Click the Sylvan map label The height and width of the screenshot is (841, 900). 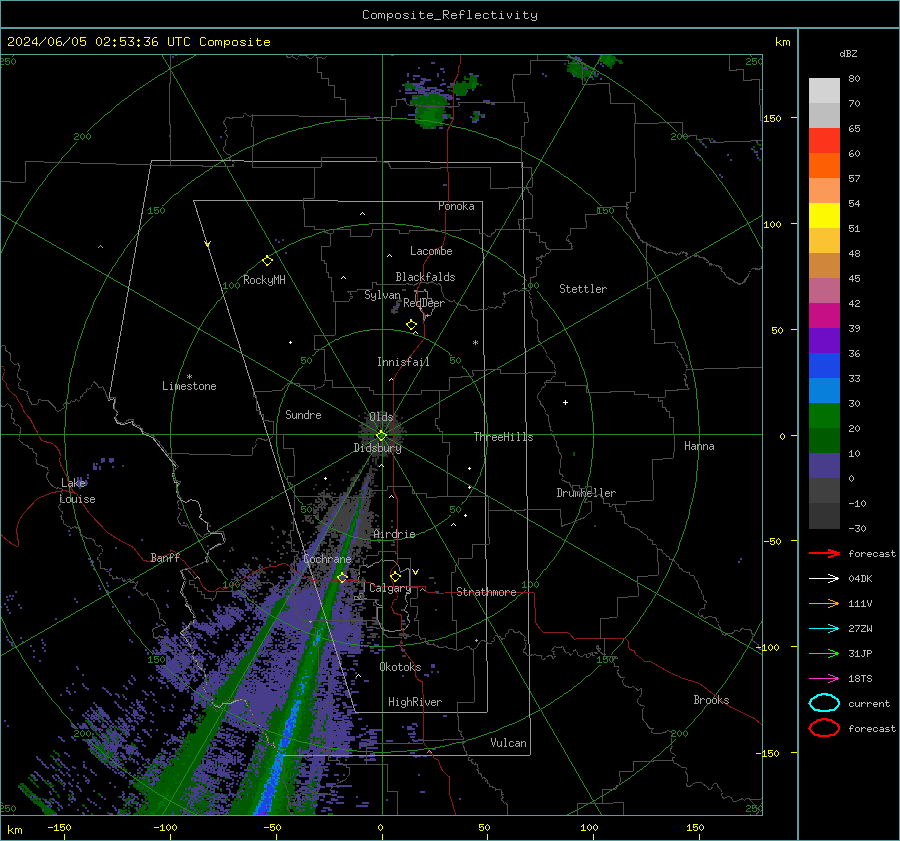[x=382, y=295]
